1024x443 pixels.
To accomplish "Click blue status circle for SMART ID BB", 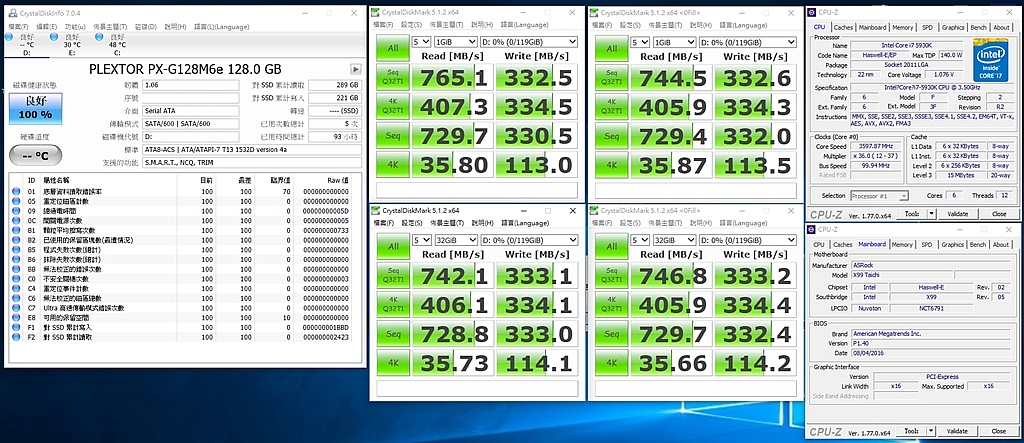I will tap(16, 269).
